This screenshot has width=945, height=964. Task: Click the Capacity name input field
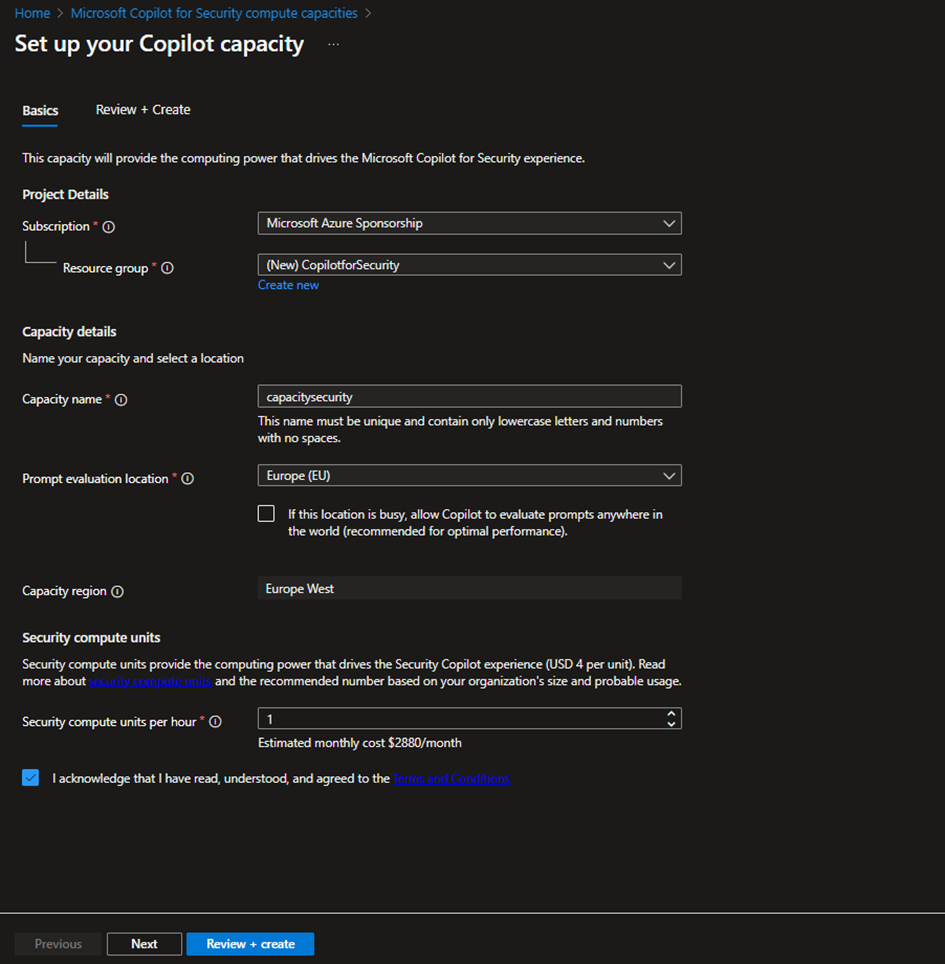tap(469, 397)
